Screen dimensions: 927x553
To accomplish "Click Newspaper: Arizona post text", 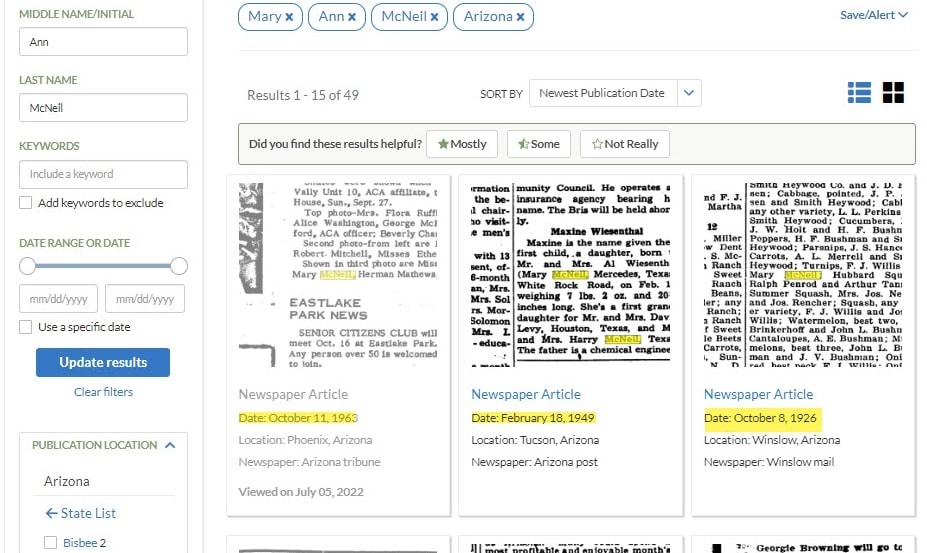I will click(x=534, y=462).
